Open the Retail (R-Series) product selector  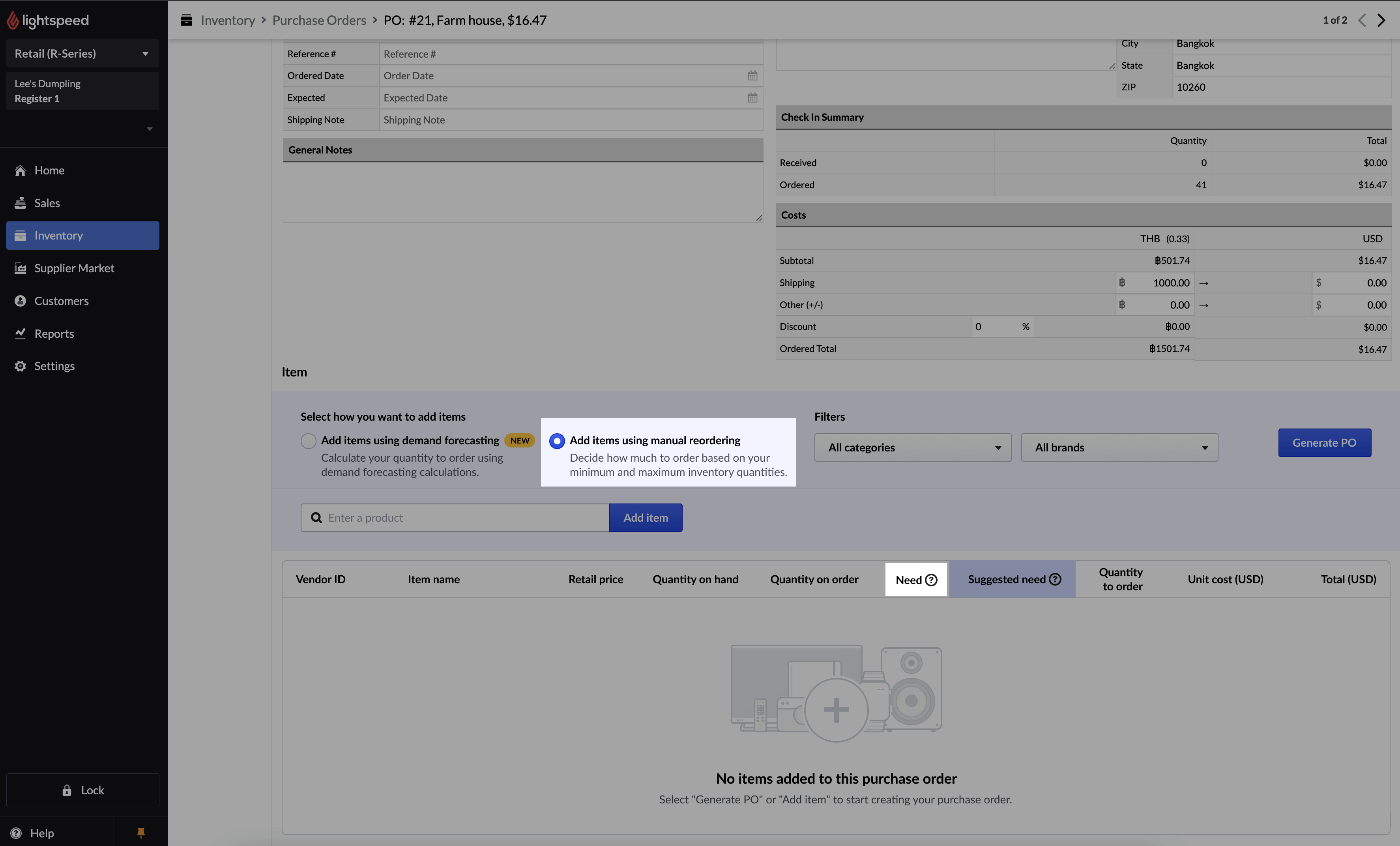pyautogui.click(x=82, y=53)
